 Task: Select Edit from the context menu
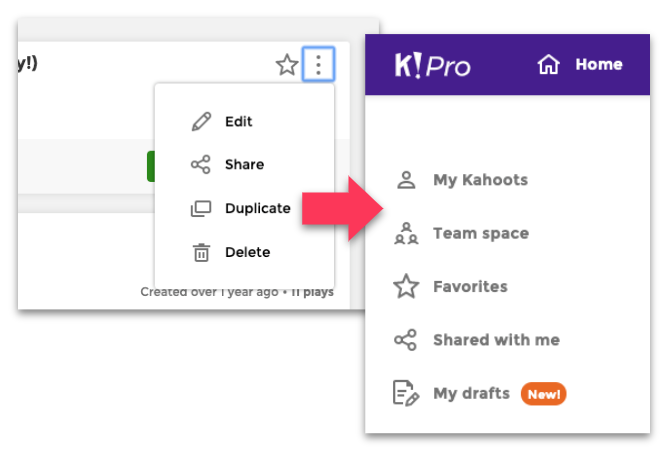click(238, 122)
